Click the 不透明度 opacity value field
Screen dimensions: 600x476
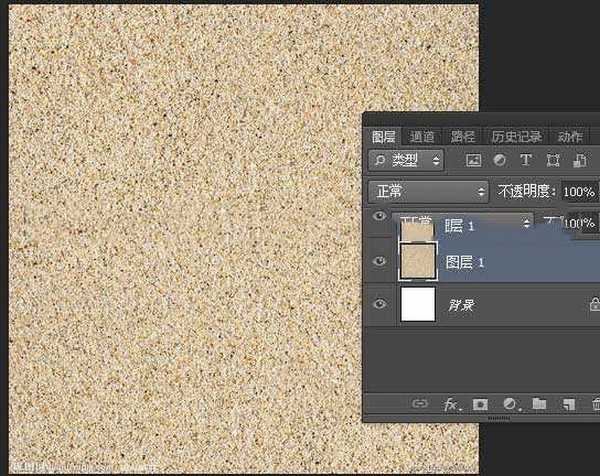point(577,191)
